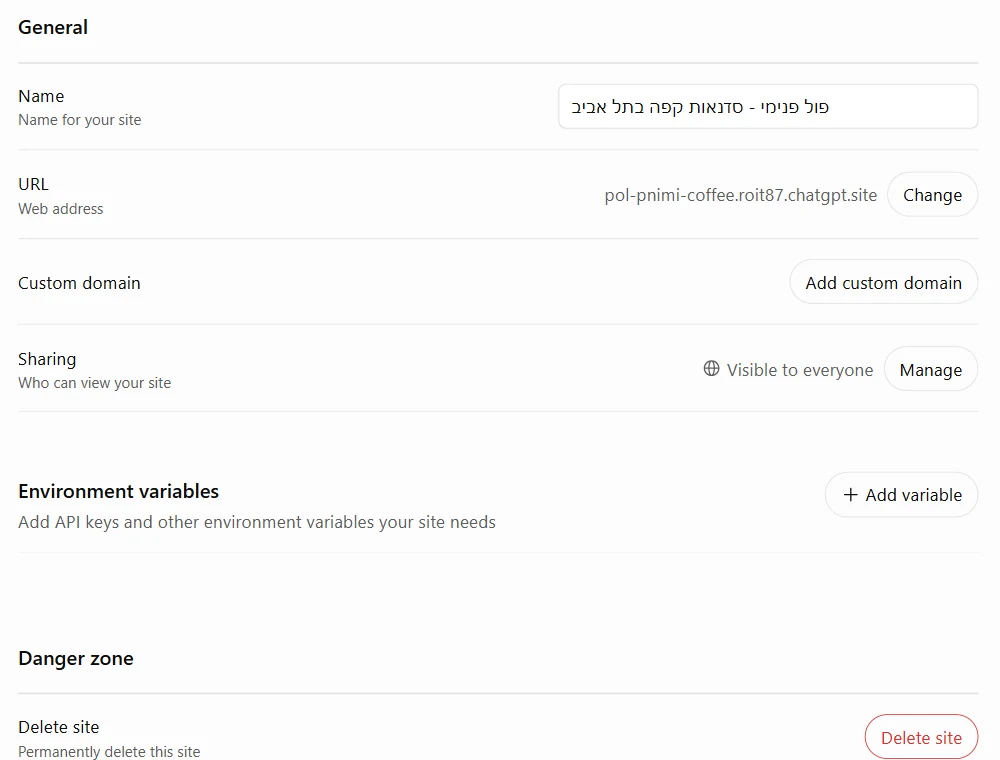The image size is (1000, 760).
Task: Click the Web address description
Action: point(61,208)
